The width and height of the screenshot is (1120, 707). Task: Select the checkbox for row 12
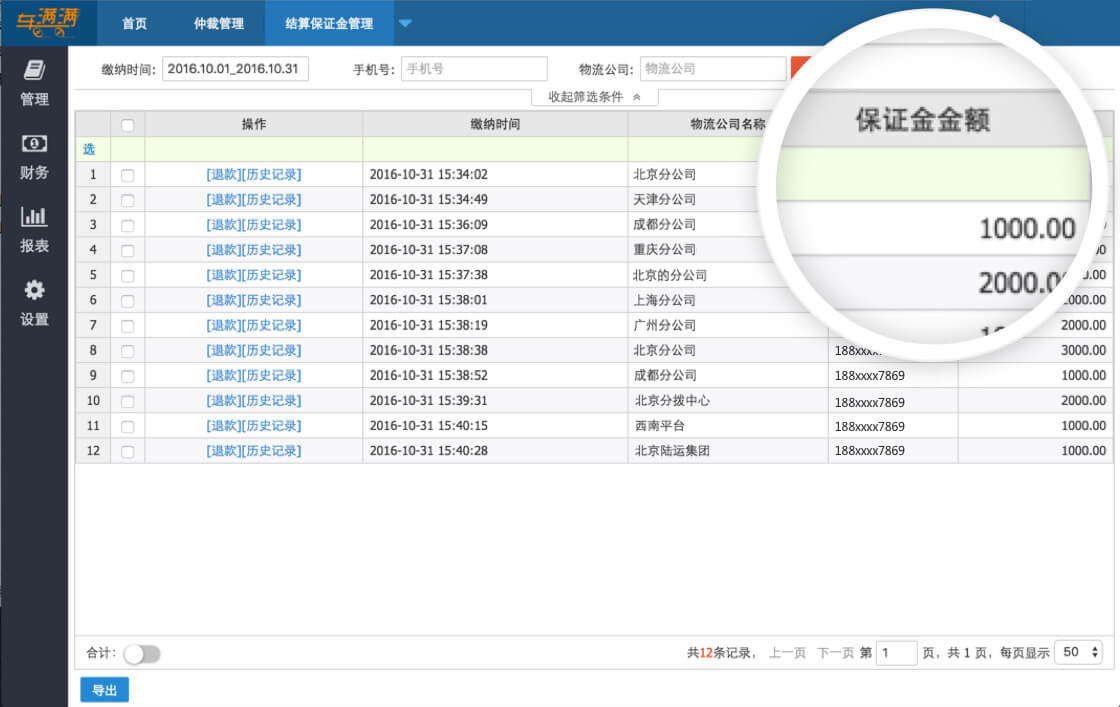click(x=127, y=452)
